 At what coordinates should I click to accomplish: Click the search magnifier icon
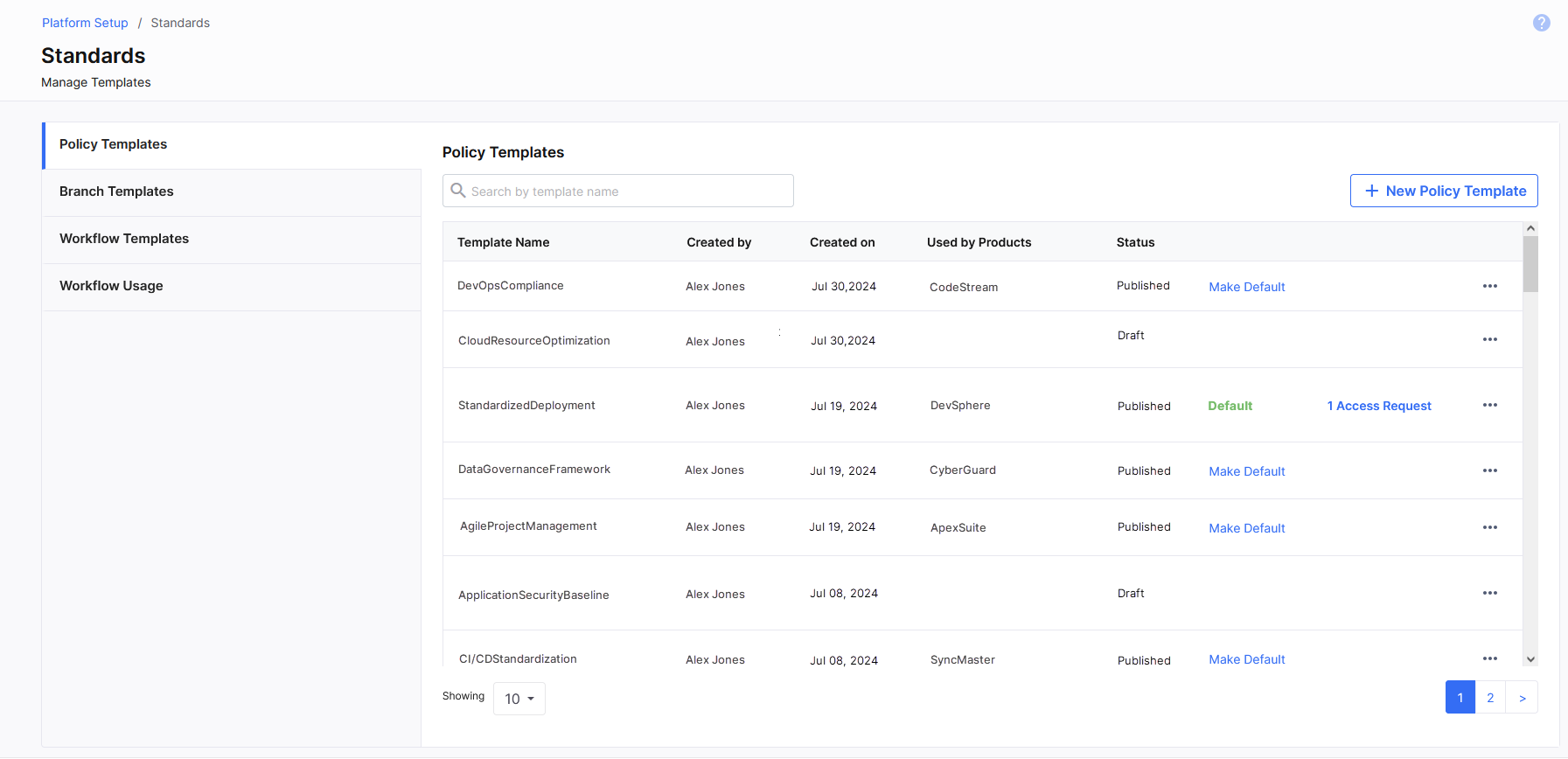click(x=458, y=190)
